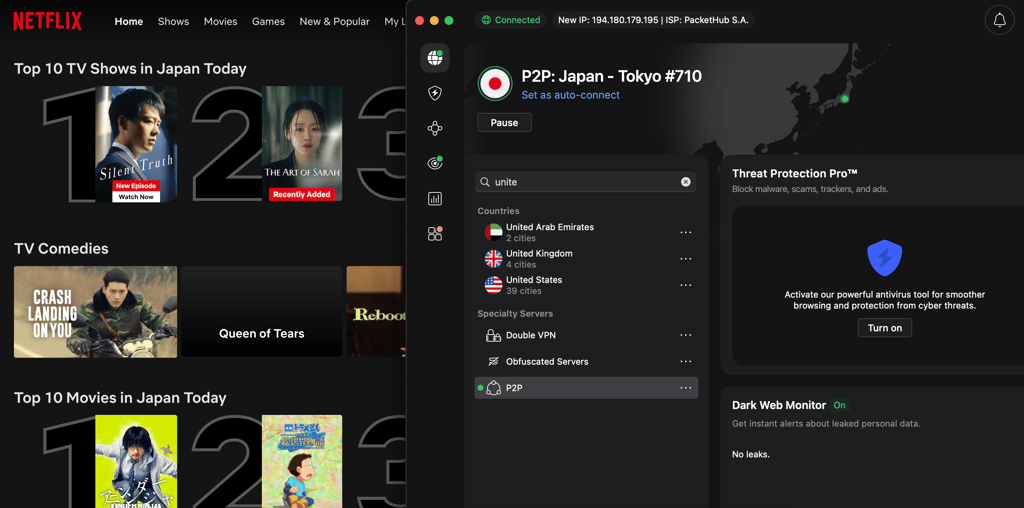This screenshot has width=1024, height=508.
Task: Open Dark Web Monitor radar icon in sidebar
Action: 435,163
